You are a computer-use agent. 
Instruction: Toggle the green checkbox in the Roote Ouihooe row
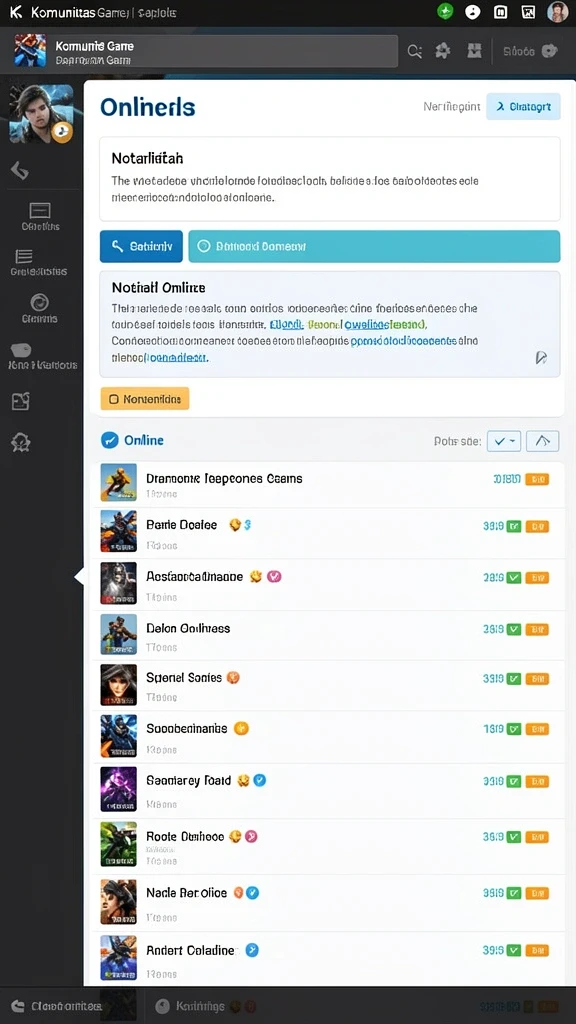point(514,837)
